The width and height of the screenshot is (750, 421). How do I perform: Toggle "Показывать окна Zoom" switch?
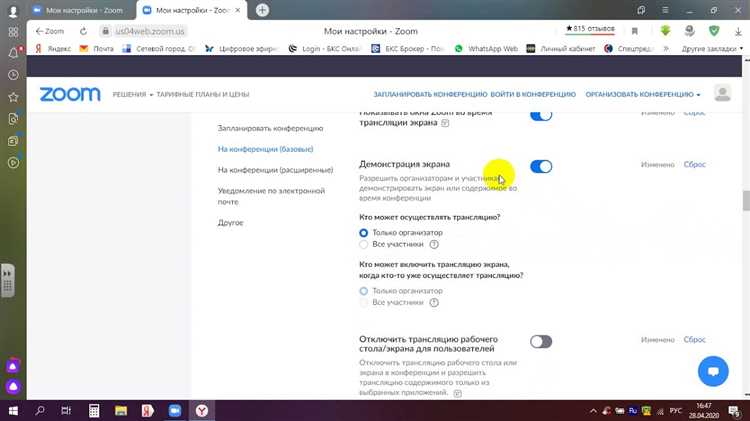click(541, 115)
